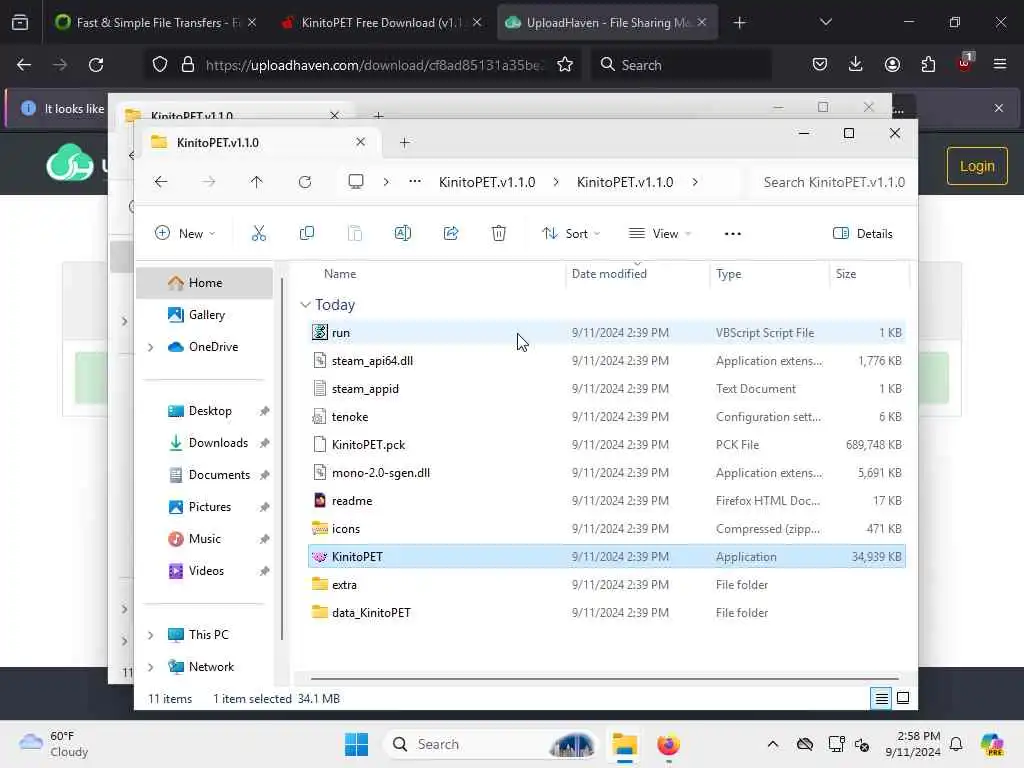
Task: Select the run VBScript file
Action: click(606, 332)
